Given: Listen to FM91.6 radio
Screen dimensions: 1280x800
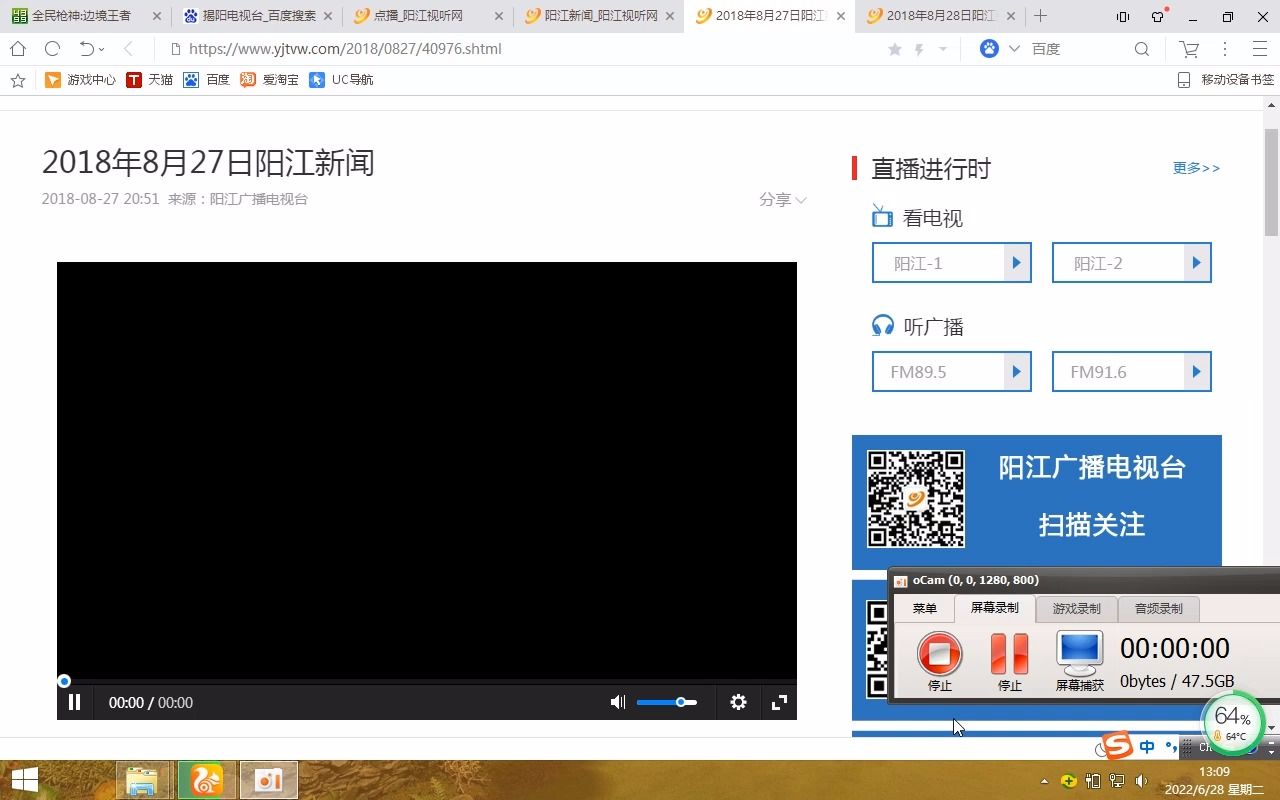Looking at the screenshot, I should point(1132,371).
